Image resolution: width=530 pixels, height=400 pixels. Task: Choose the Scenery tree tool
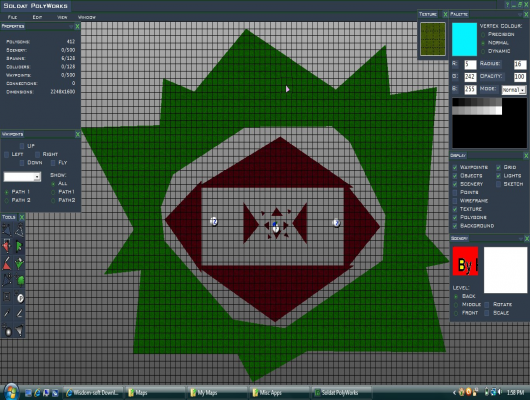click(x=19, y=280)
